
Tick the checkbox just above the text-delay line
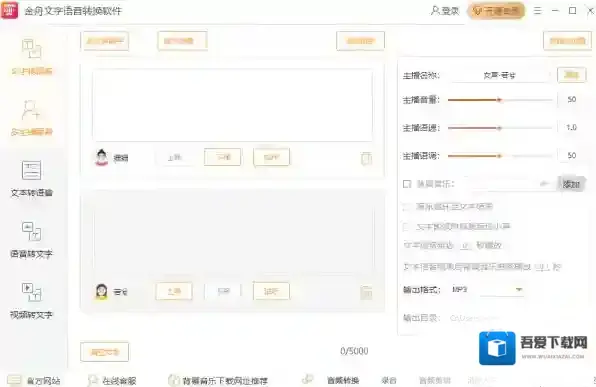407,227
